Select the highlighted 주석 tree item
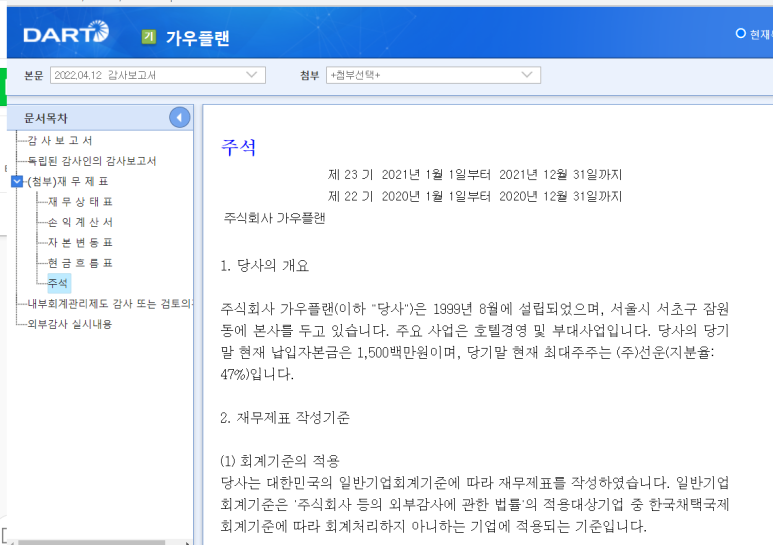The image size is (773, 545). [58, 283]
